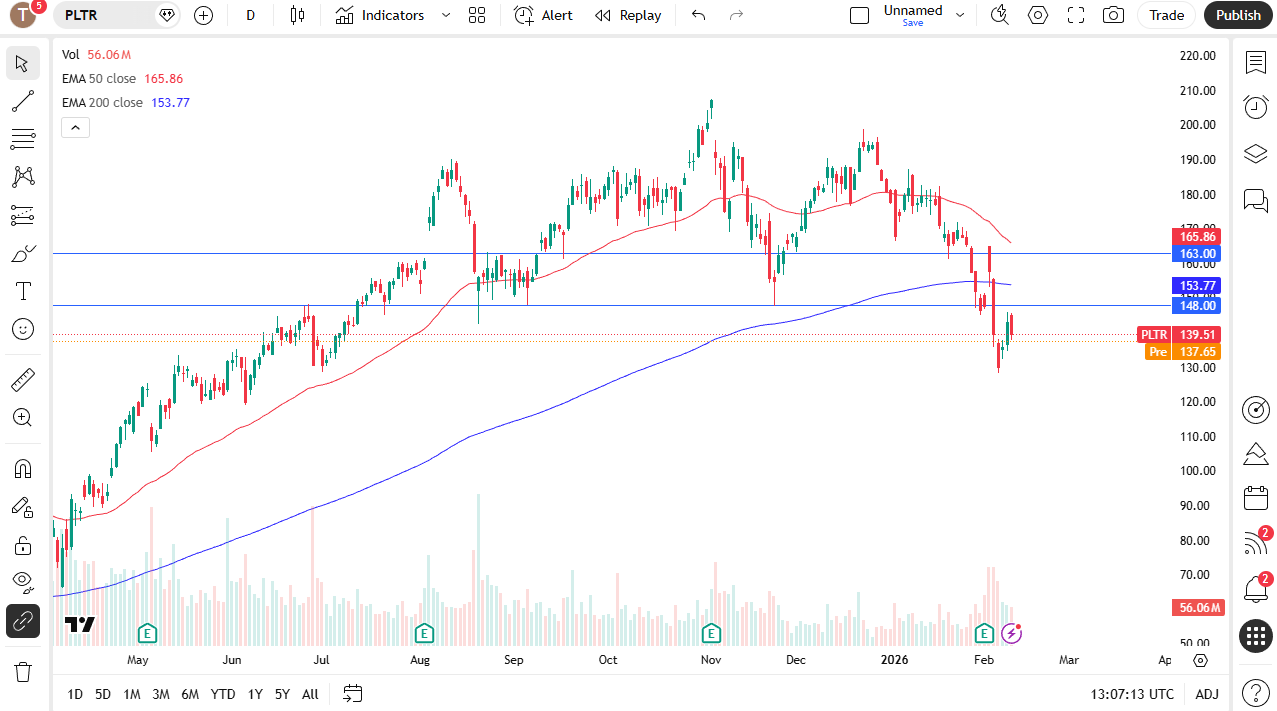Image resolution: width=1277 pixels, height=711 pixels.
Task: Redo the last chart action
Action: 737,15
